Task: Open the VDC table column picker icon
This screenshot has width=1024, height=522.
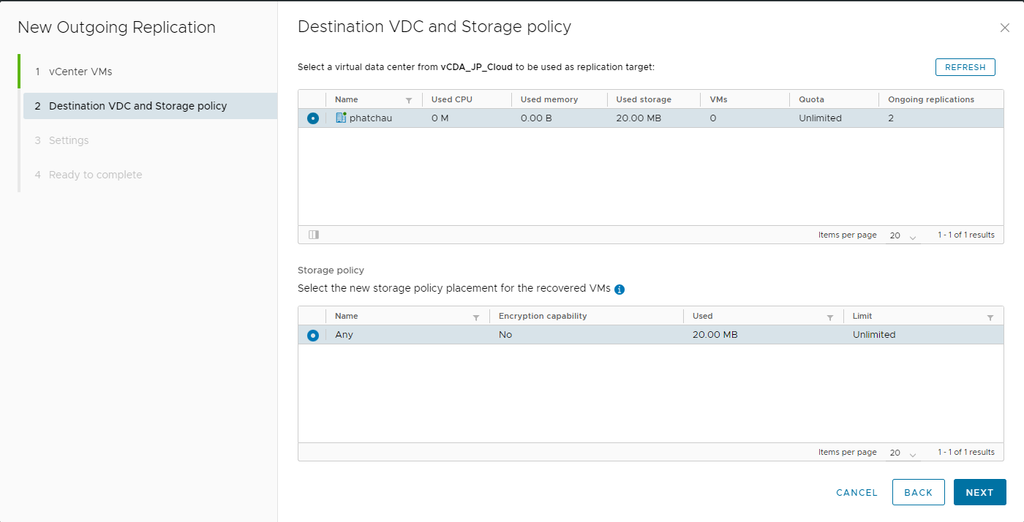Action: [x=314, y=235]
